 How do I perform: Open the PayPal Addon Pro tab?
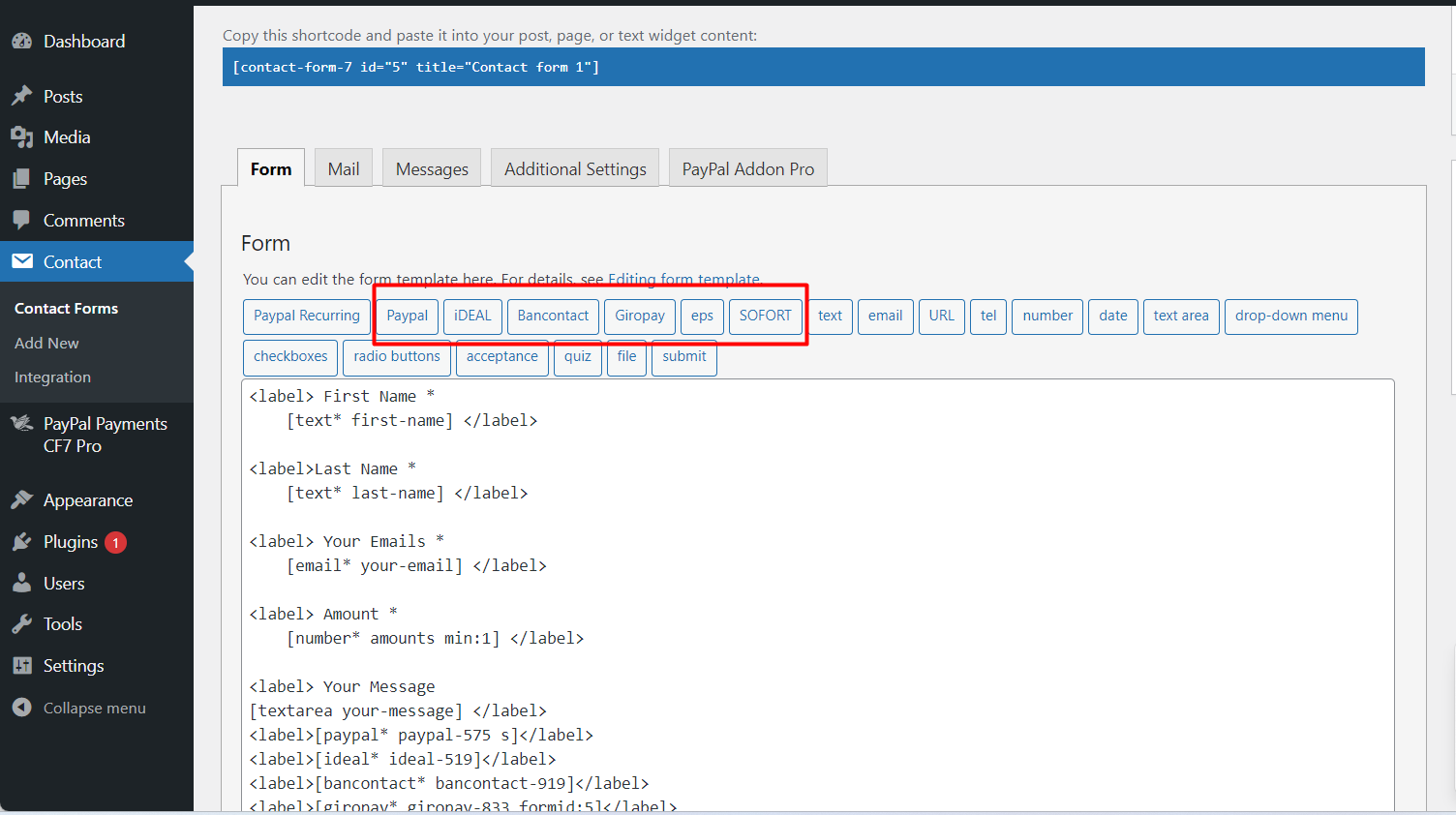(x=747, y=168)
